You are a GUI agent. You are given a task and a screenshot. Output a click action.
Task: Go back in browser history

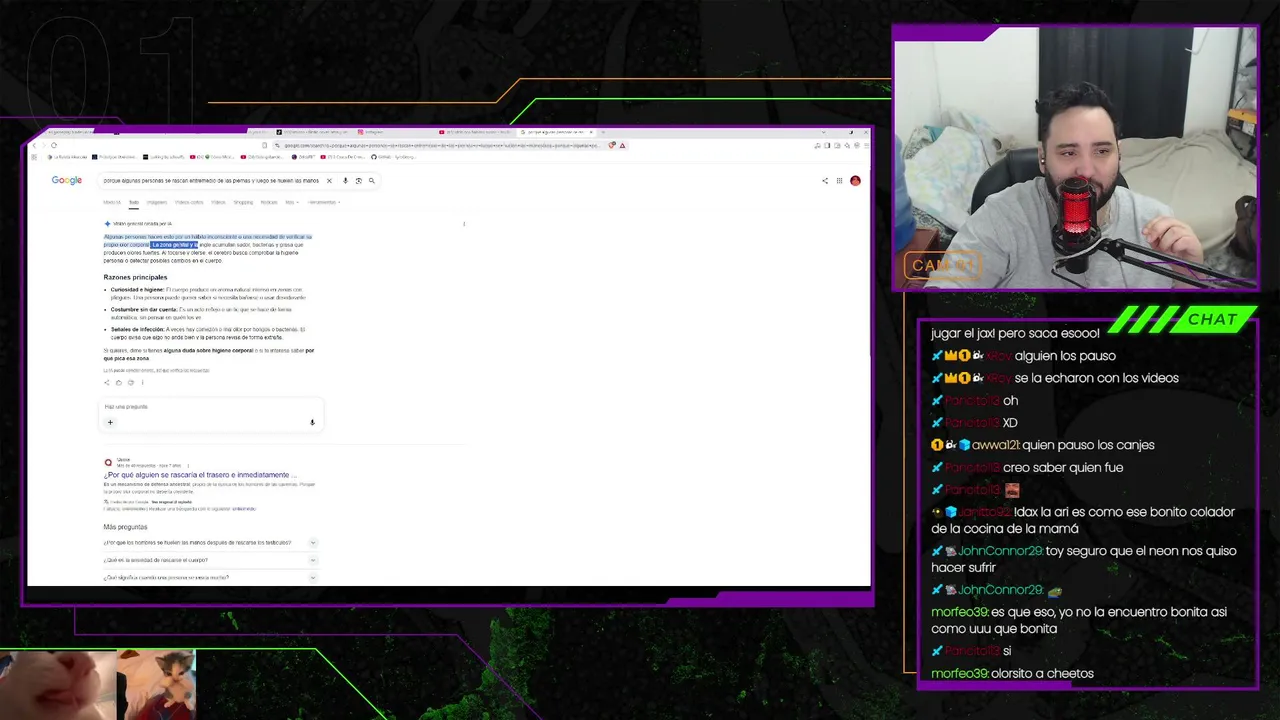(34, 145)
